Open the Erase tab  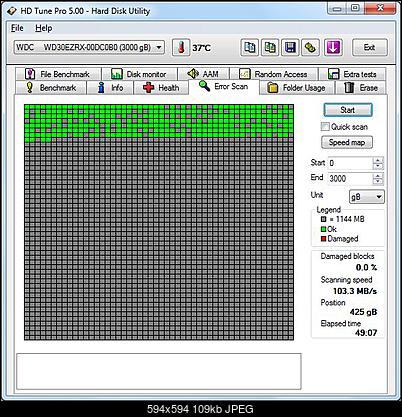360,88
